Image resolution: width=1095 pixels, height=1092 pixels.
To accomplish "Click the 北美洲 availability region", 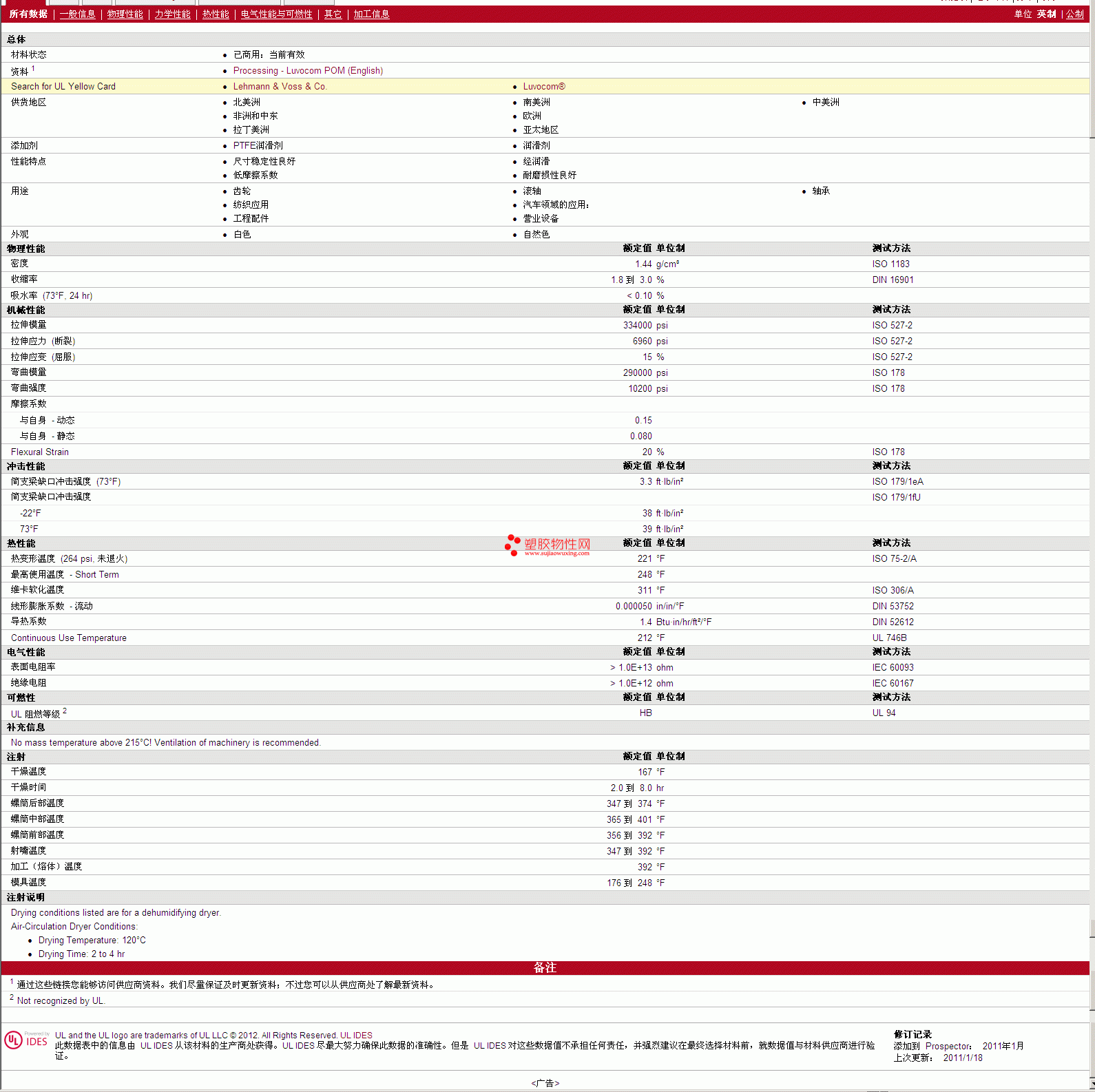I will click(247, 103).
